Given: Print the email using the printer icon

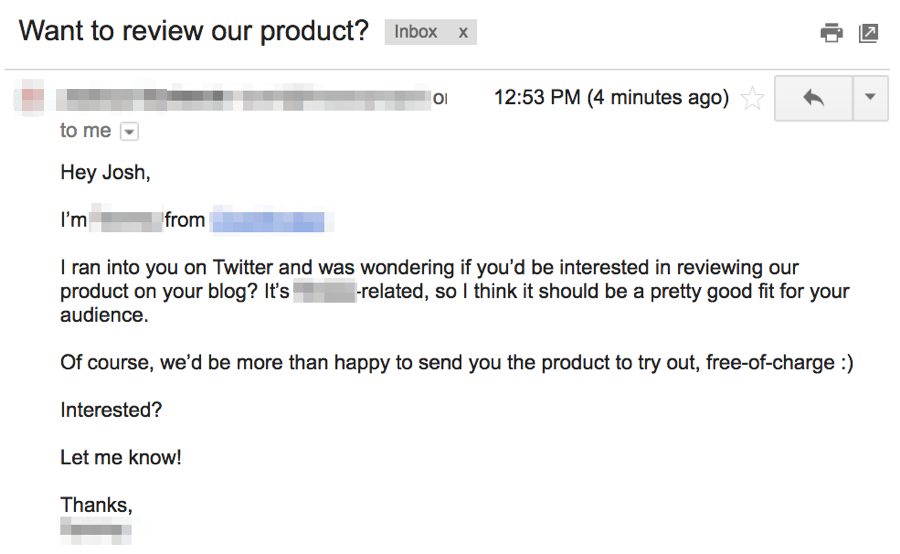Looking at the screenshot, I should [831, 33].
